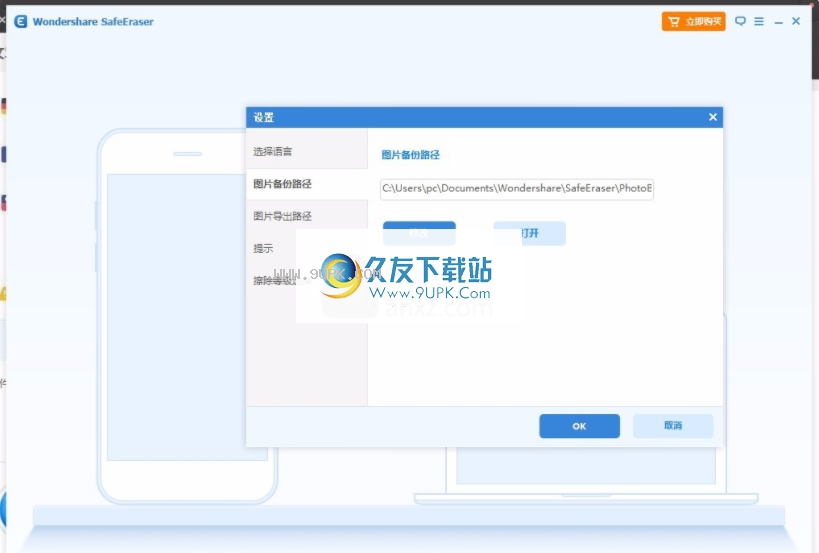Click the Wondershare SafeEraser logo icon
The image size is (819, 553).
tap(20, 21)
